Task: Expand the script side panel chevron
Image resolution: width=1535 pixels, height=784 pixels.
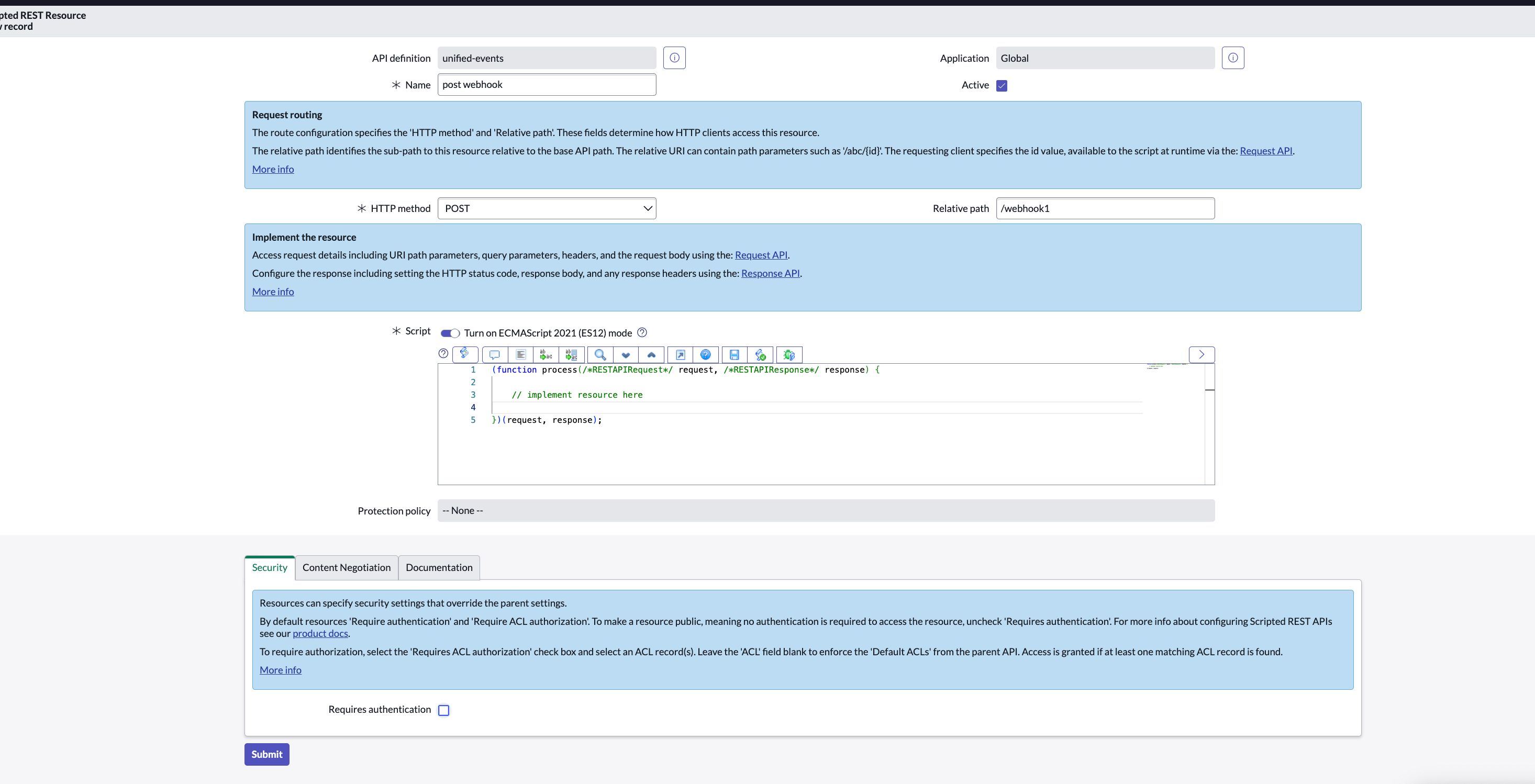Action: coord(1202,354)
